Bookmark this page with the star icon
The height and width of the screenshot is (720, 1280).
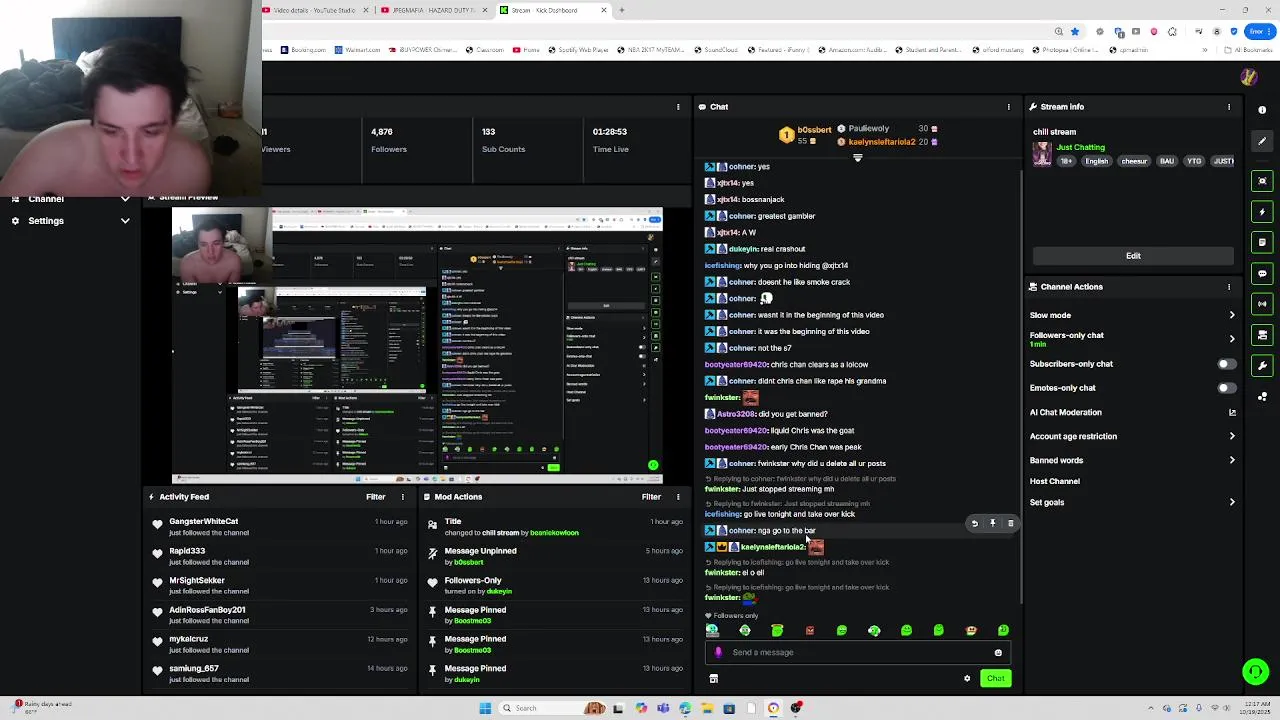click(x=1075, y=31)
